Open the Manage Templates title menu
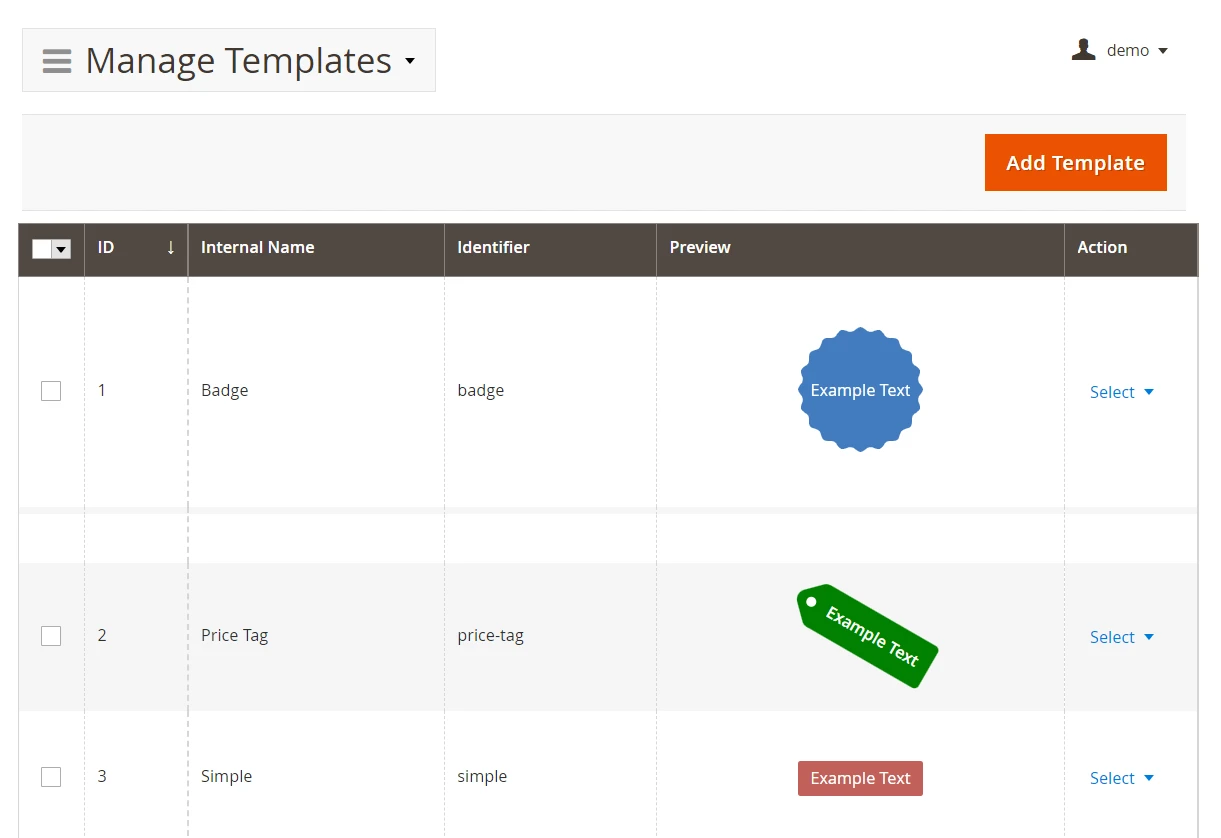This screenshot has width=1221, height=838. (x=410, y=61)
